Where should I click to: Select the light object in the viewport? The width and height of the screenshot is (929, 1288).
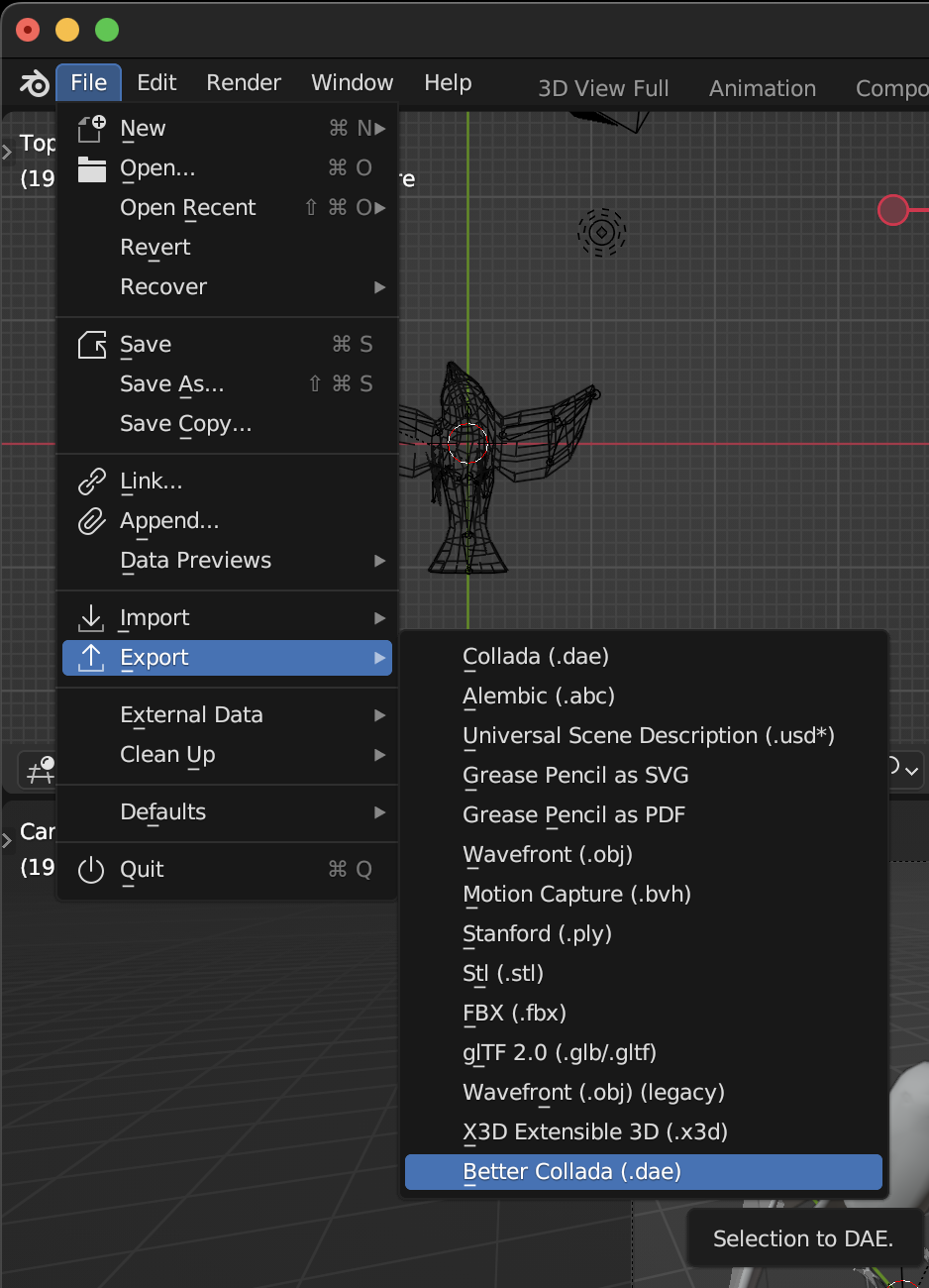pyautogui.click(x=601, y=233)
